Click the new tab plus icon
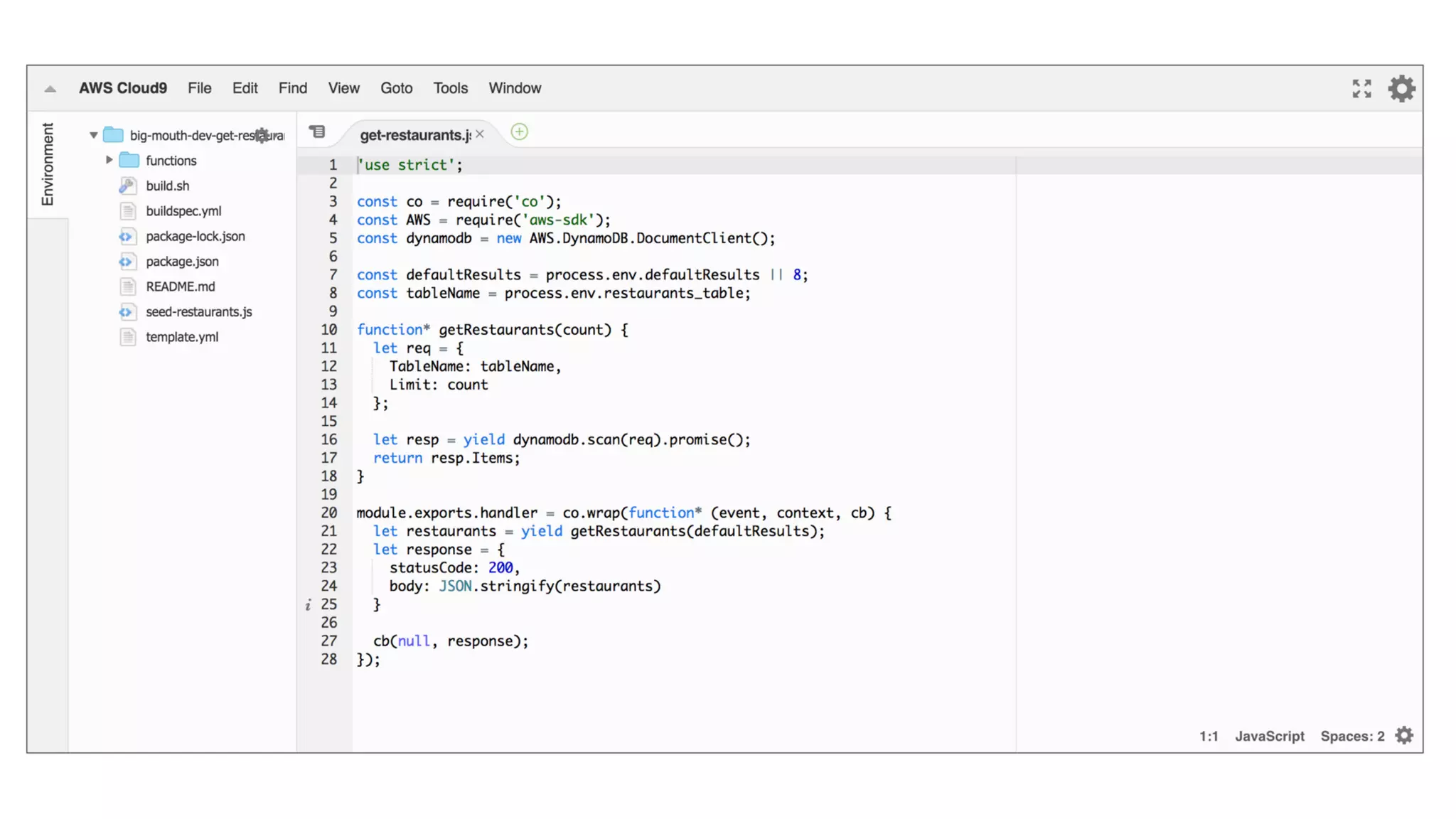1456x819 pixels. pyautogui.click(x=520, y=132)
